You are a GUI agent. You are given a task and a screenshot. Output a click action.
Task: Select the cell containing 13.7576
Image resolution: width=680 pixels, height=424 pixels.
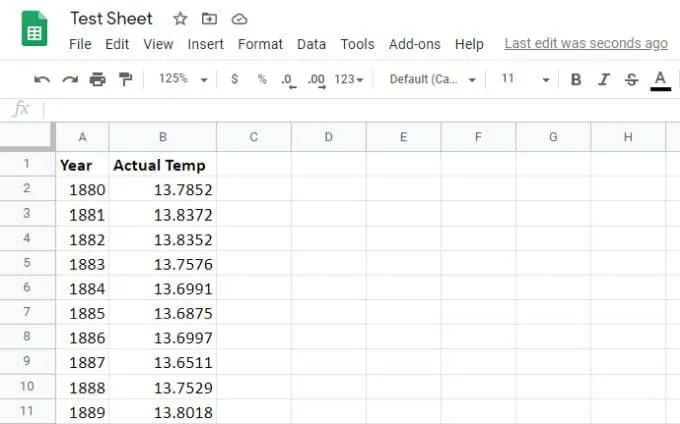tap(163, 263)
